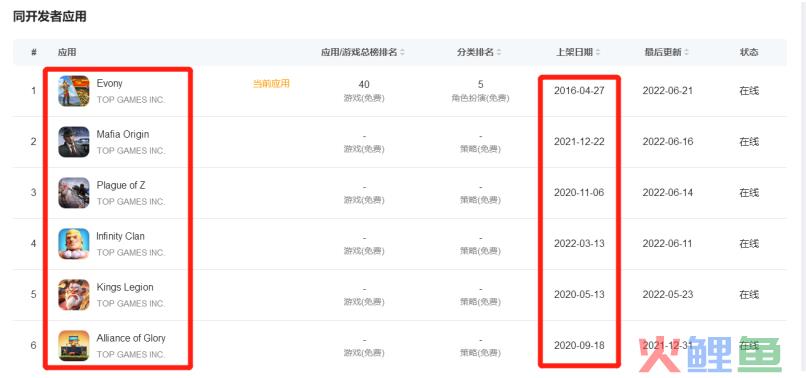The width and height of the screenshot is (806, 378).
Task: Click TOP GAMES INC. under Alliance of Glory
Action: [131, 354]
